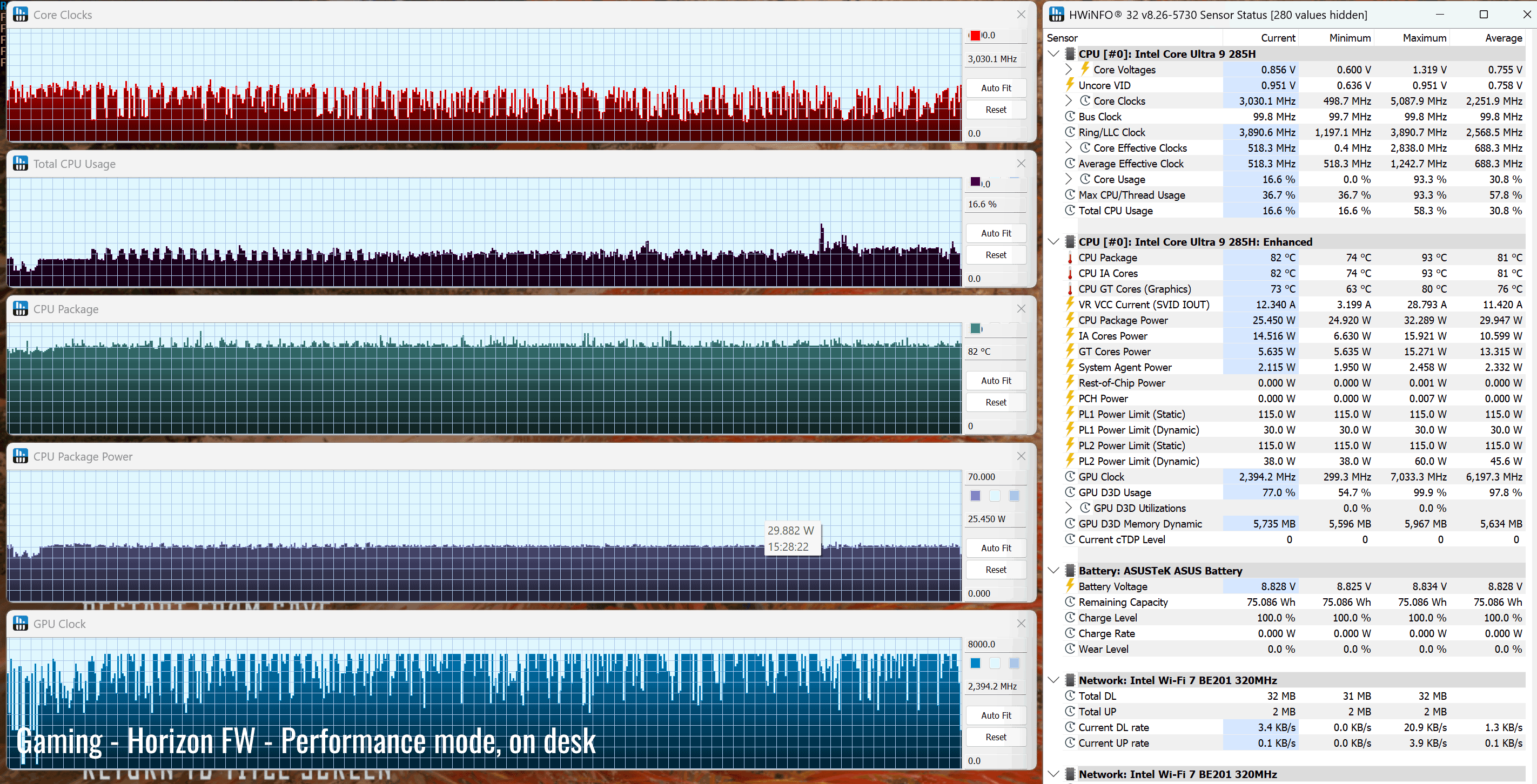Expand the Core Clocks sensor row

pos(1069,101)
